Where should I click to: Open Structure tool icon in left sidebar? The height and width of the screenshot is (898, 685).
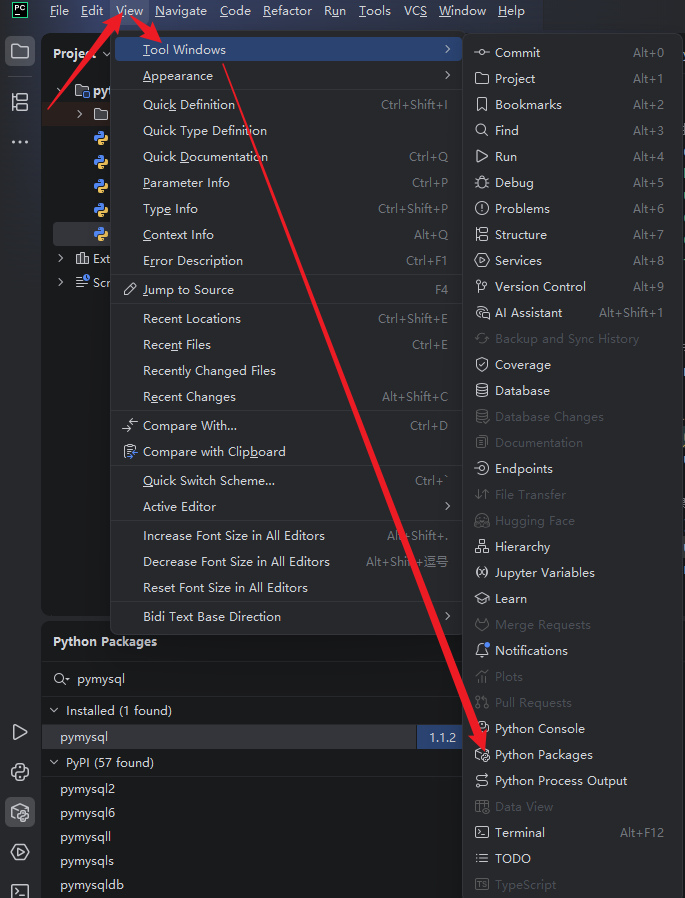(x=20, y=102)
